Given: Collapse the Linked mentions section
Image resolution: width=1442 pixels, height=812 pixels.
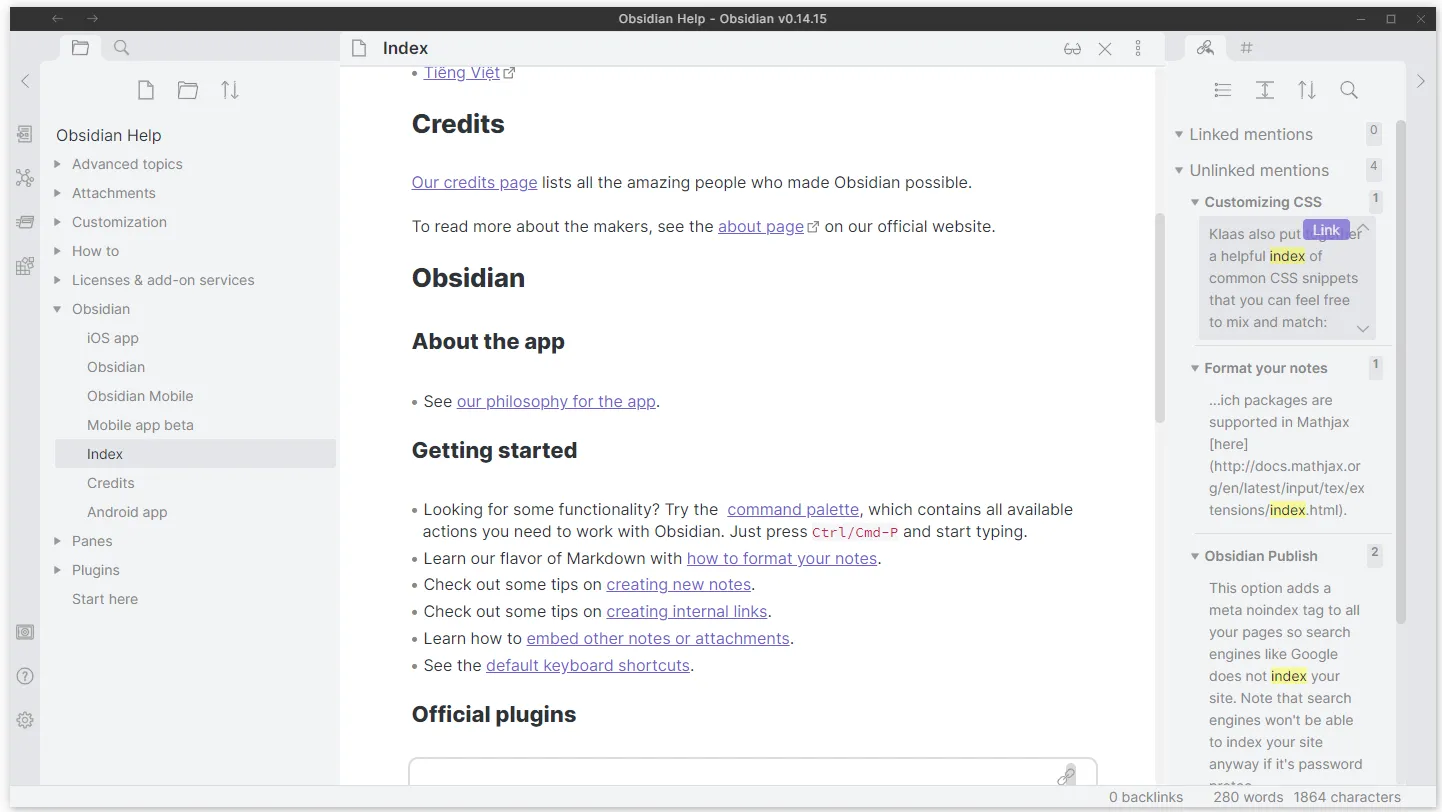Looking at the screenshot, I should (1180, 134).
